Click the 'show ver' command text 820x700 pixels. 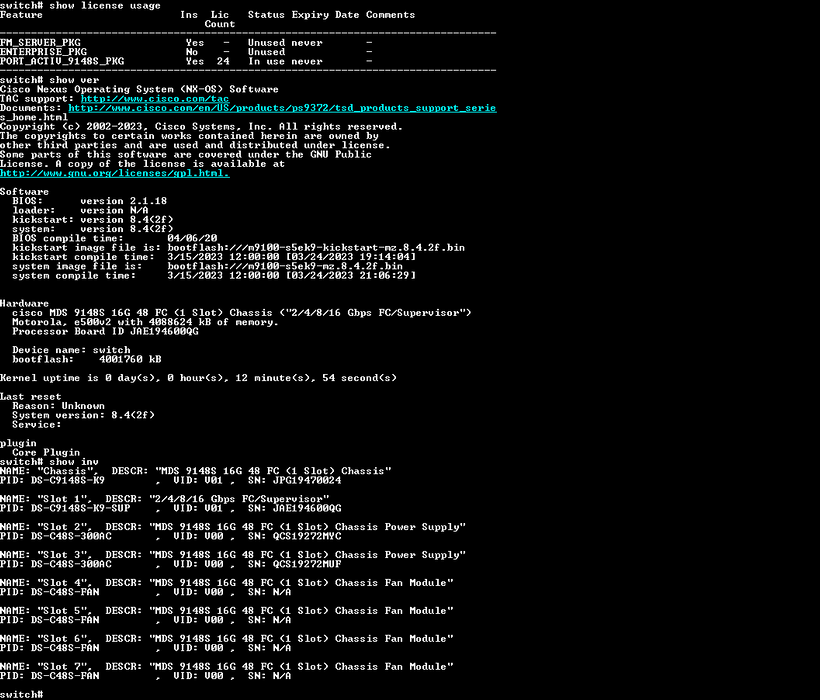(x=74, y=80)
